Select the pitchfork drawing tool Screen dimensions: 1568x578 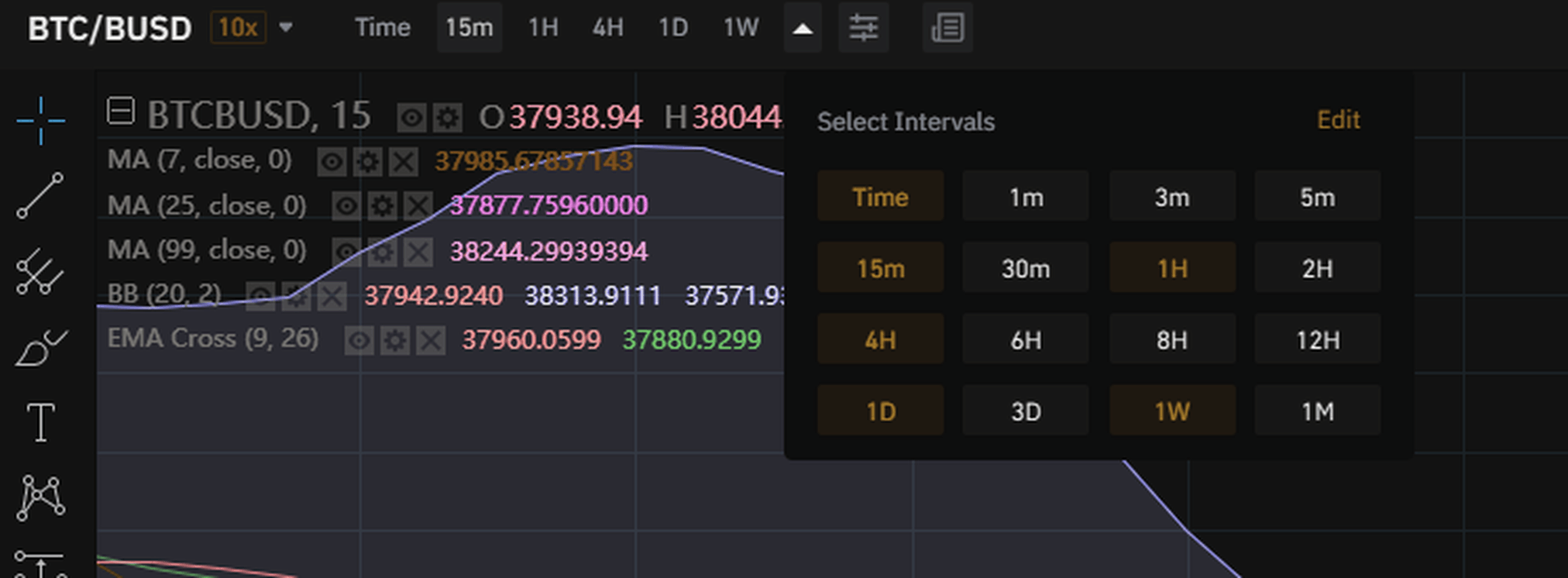click(x=40, y=271)
